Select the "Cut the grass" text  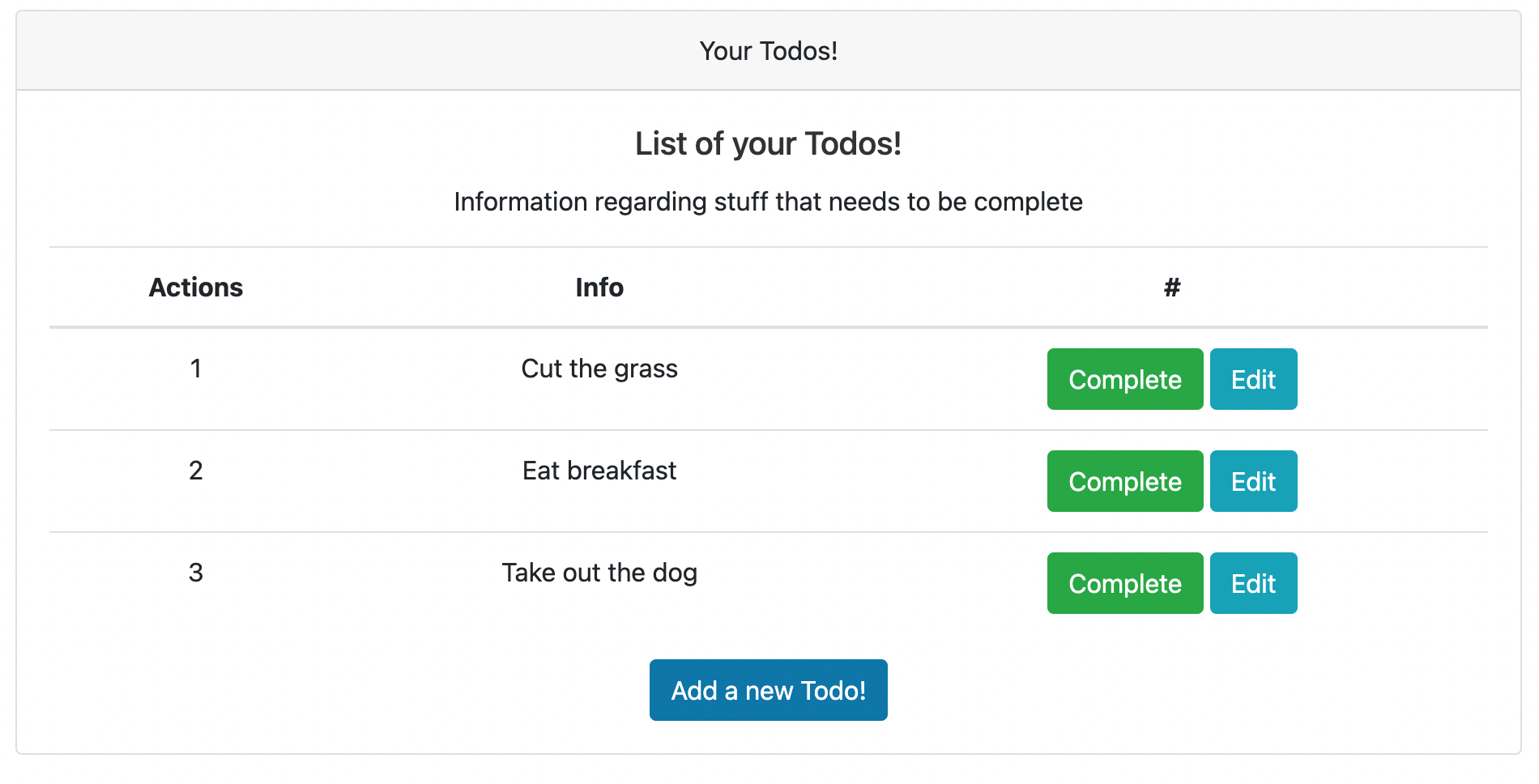point(599,369)
